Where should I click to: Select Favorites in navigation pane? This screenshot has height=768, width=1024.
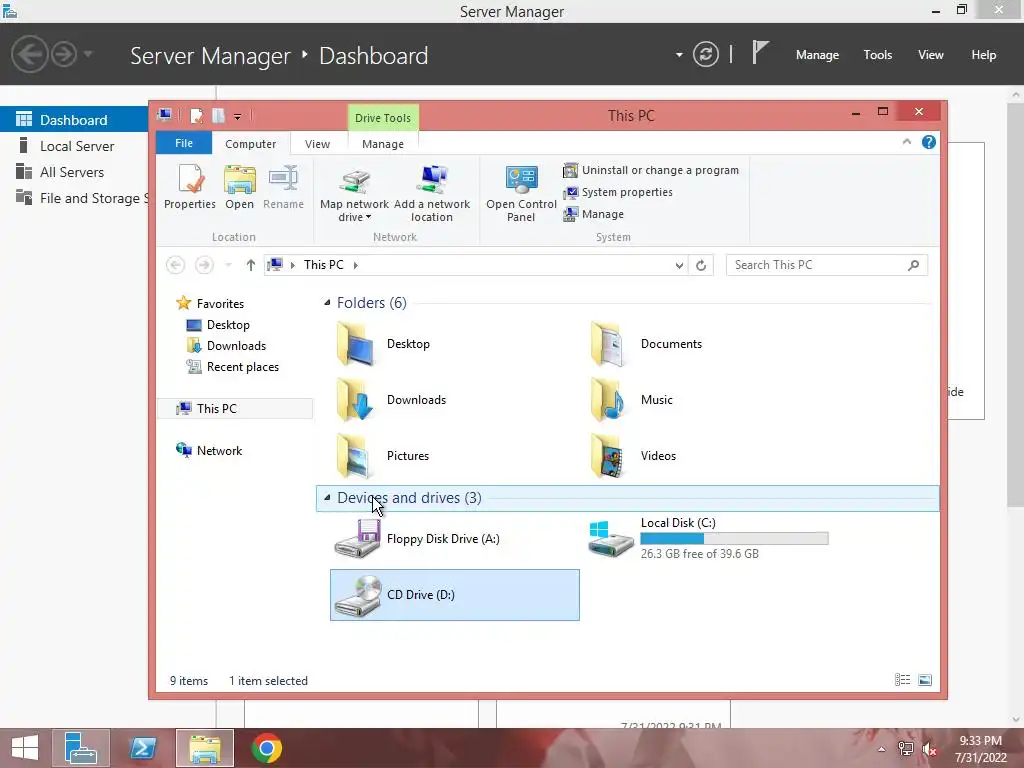tap(220, 304)
